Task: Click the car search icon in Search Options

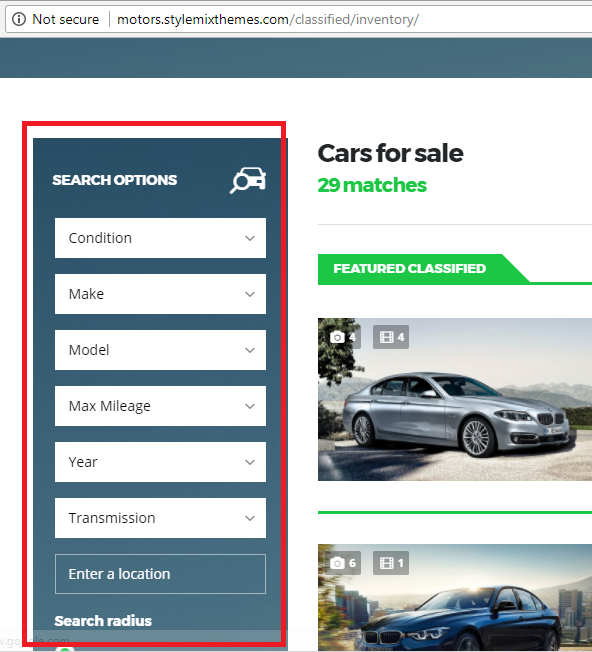Action: click(x=249, y=180)
